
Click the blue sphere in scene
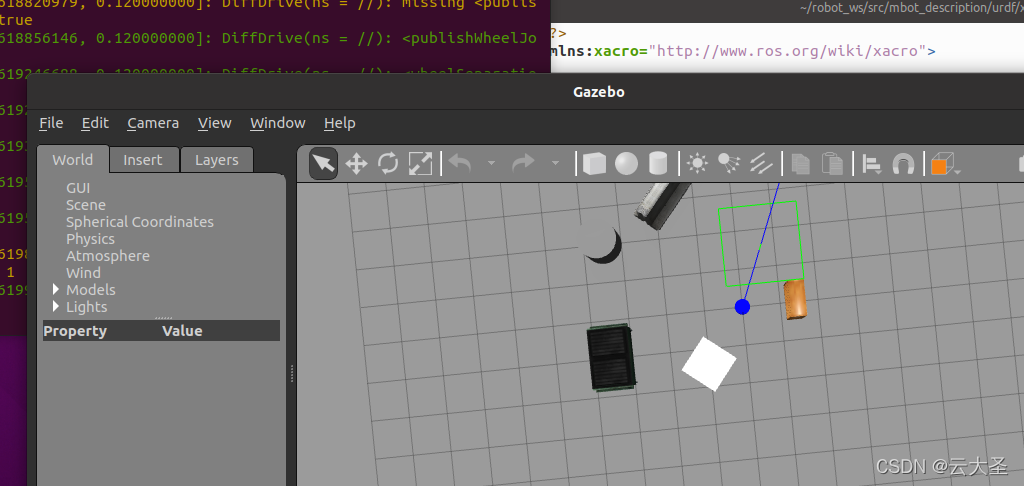click(742, 306)
